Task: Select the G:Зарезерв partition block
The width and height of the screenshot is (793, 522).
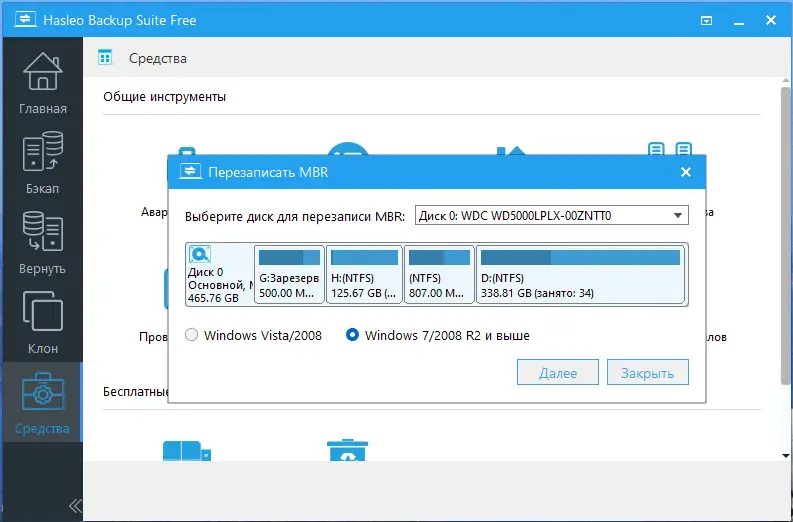Action: 289,274
